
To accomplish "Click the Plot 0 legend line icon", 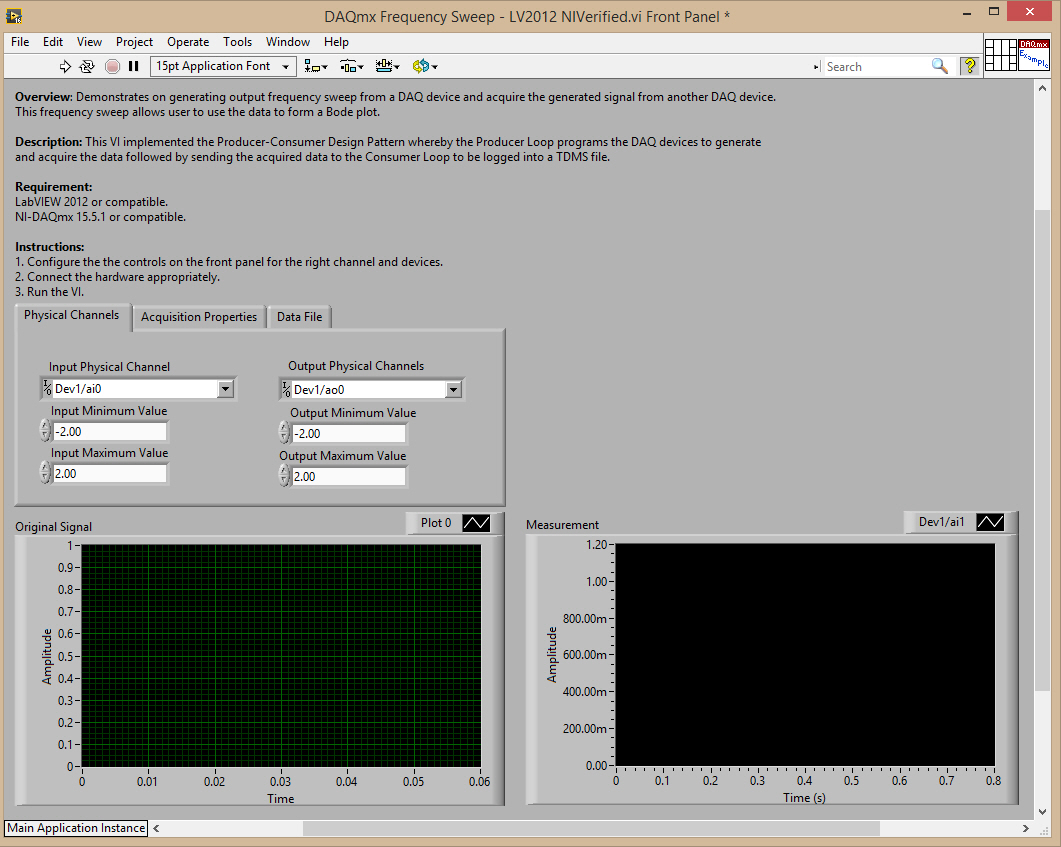I will click(476, 523).
